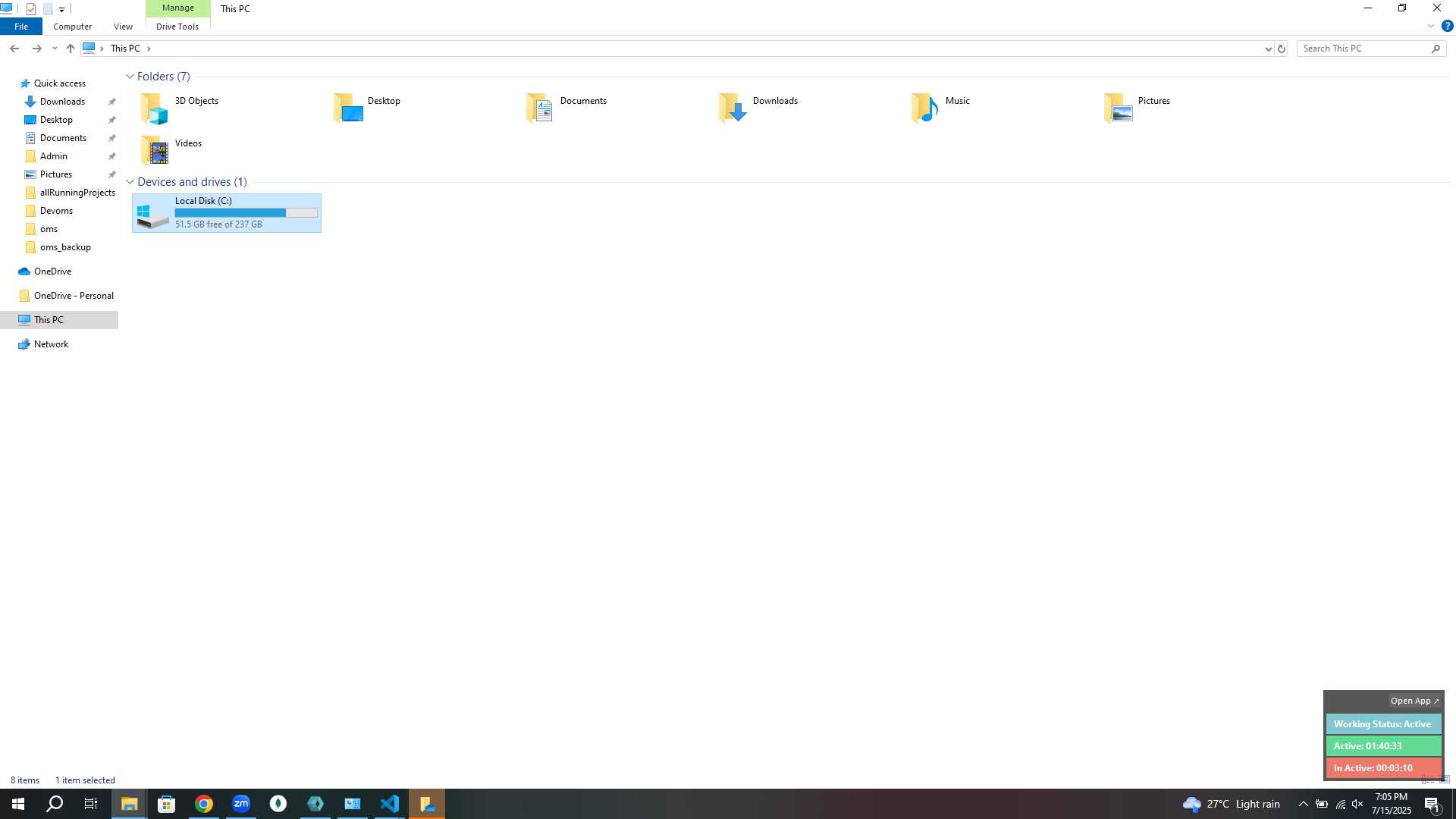Click In Active 00:03:10 timer
Viewport: 1456px width, 819px height.
pos(1383,768)
